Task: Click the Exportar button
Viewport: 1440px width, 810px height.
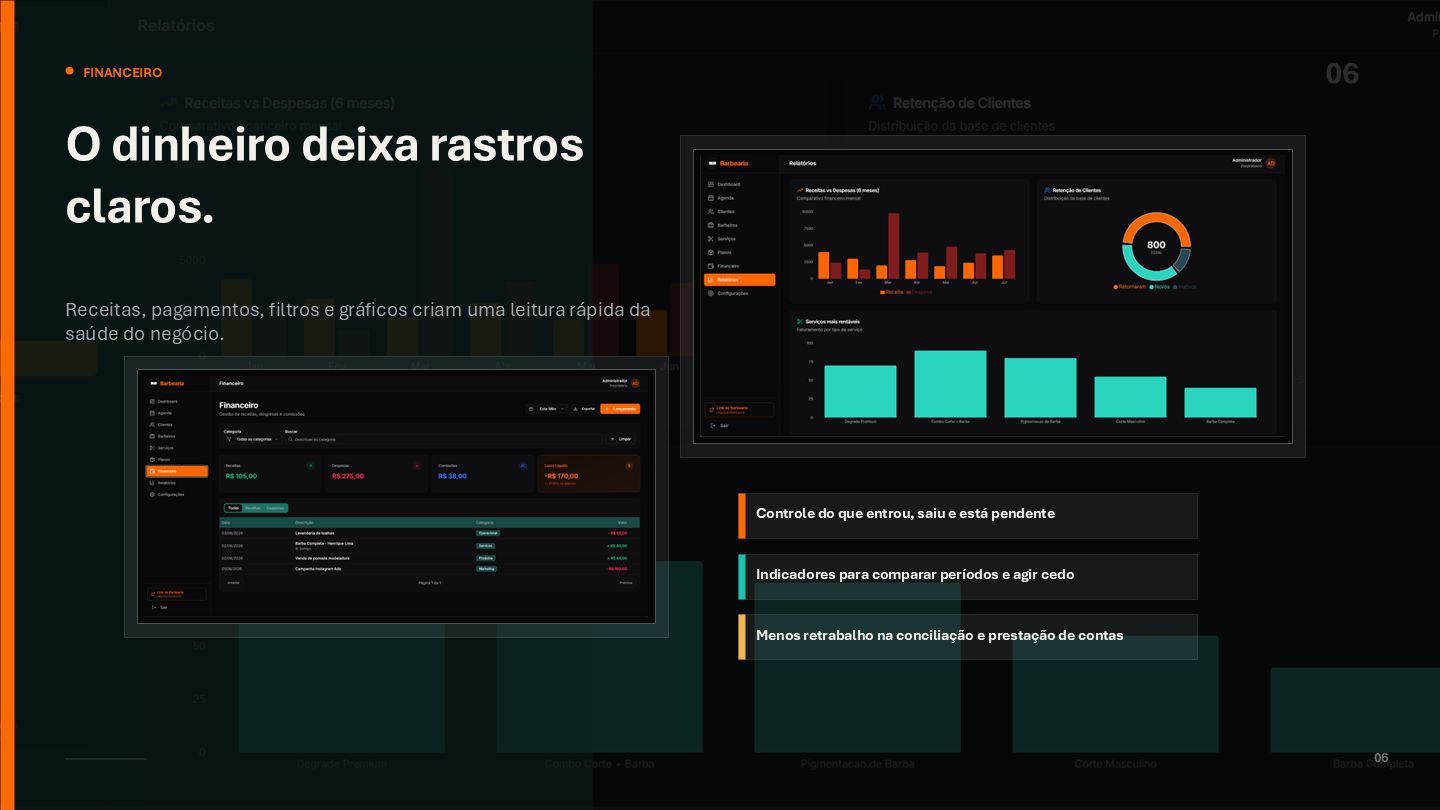Action: [x=584, y=409]
